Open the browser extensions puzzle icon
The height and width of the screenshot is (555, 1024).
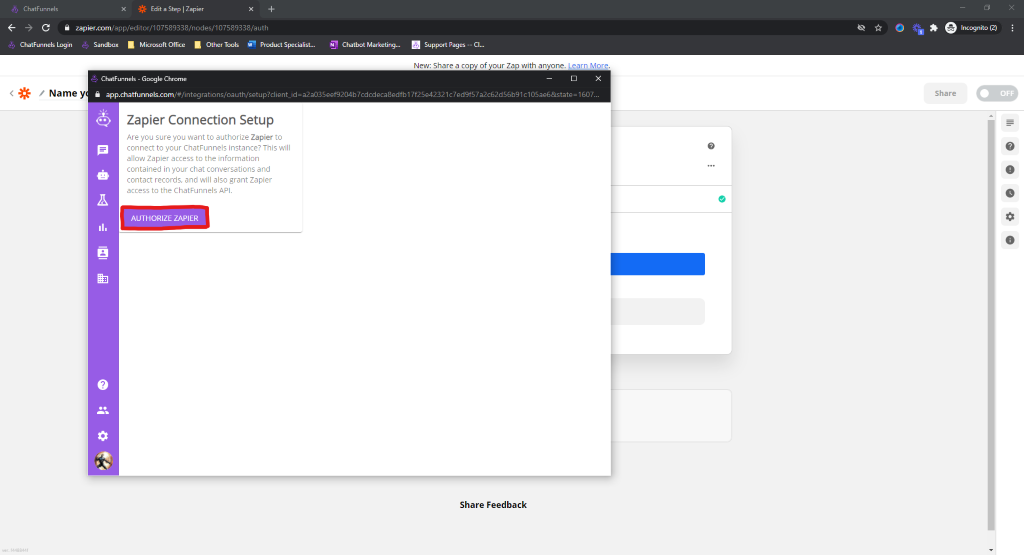tap(934, 28)
